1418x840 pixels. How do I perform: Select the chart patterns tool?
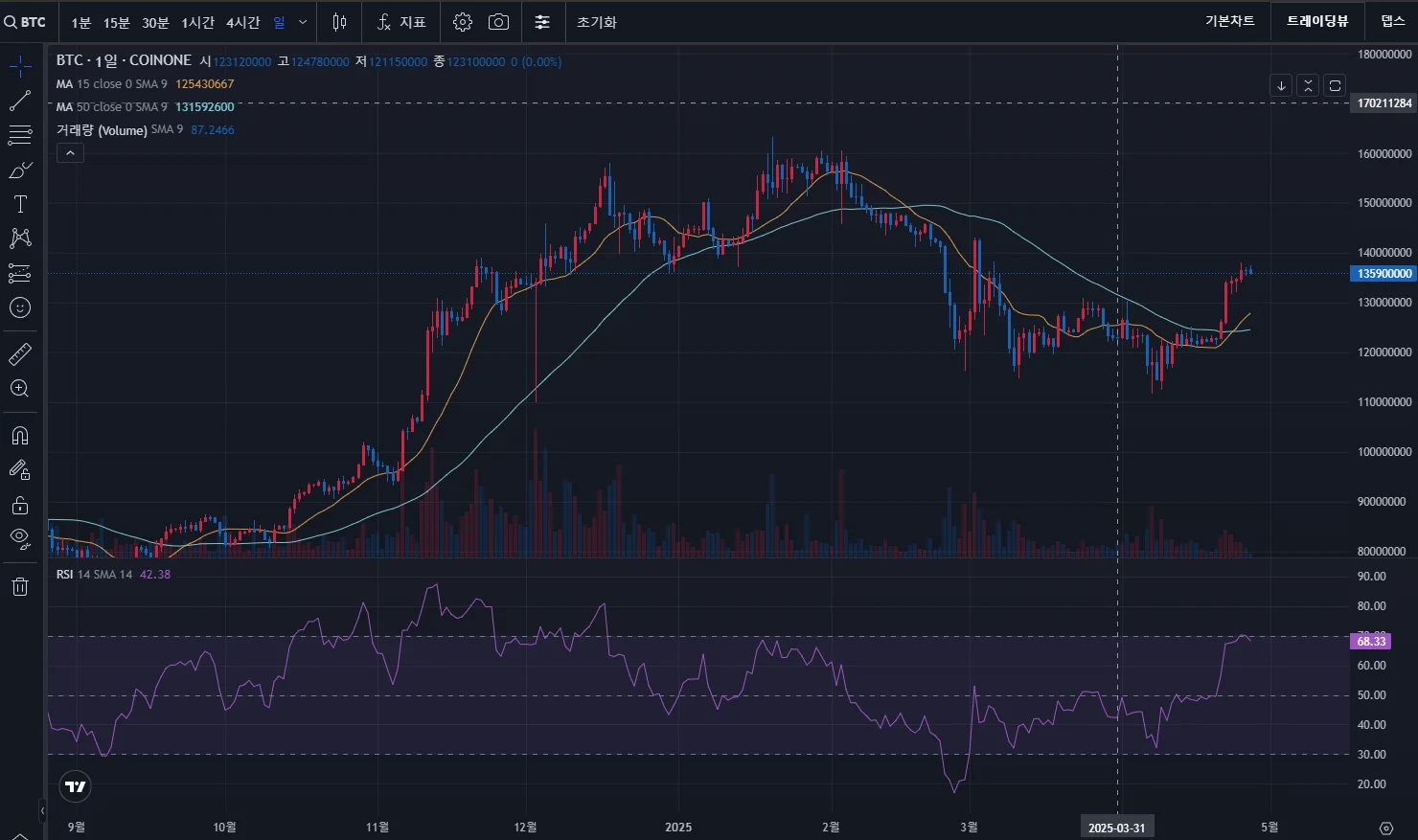pos(20,238)
